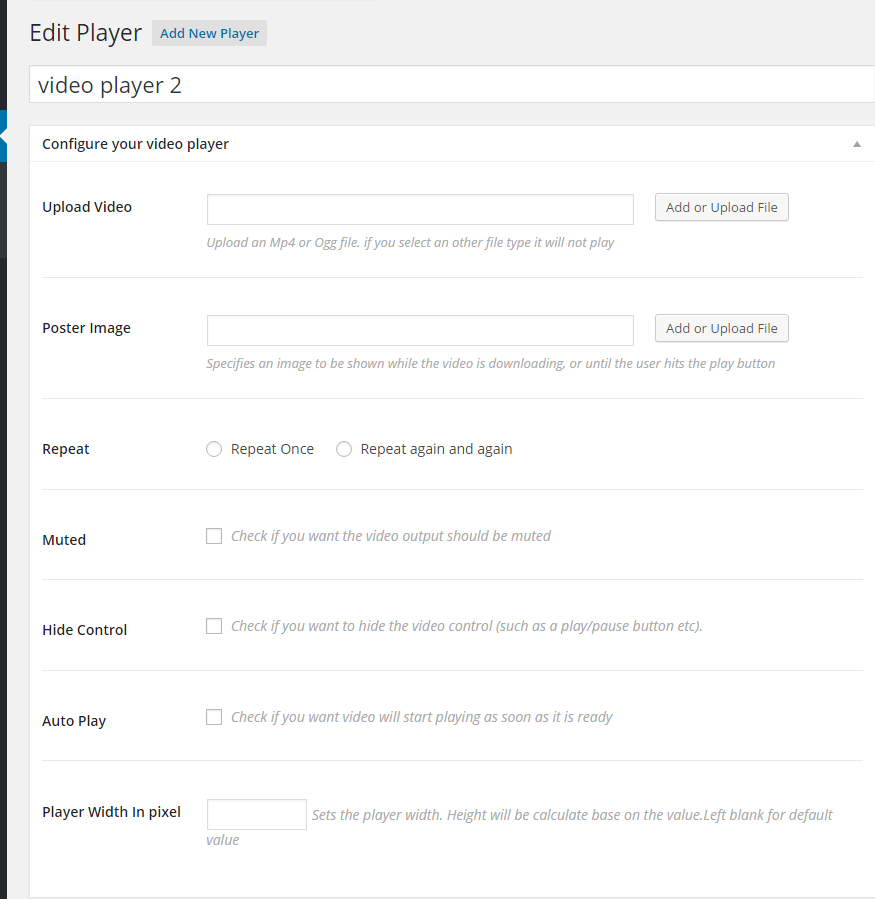Check the Auto Play checkbox
The height and width of the screenshot is (899, 875).
214,717
